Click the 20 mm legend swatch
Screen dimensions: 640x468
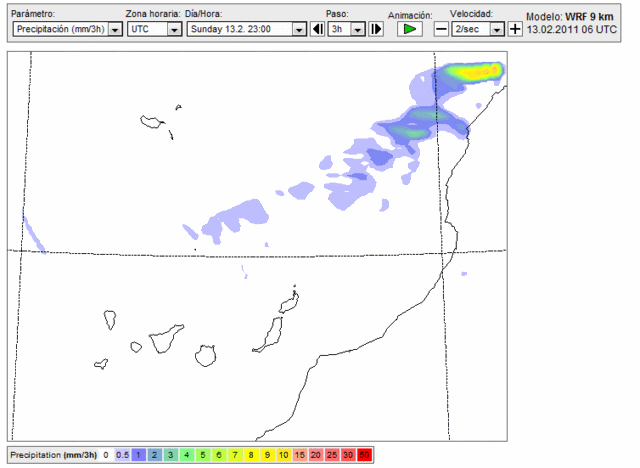coord(316,455)
